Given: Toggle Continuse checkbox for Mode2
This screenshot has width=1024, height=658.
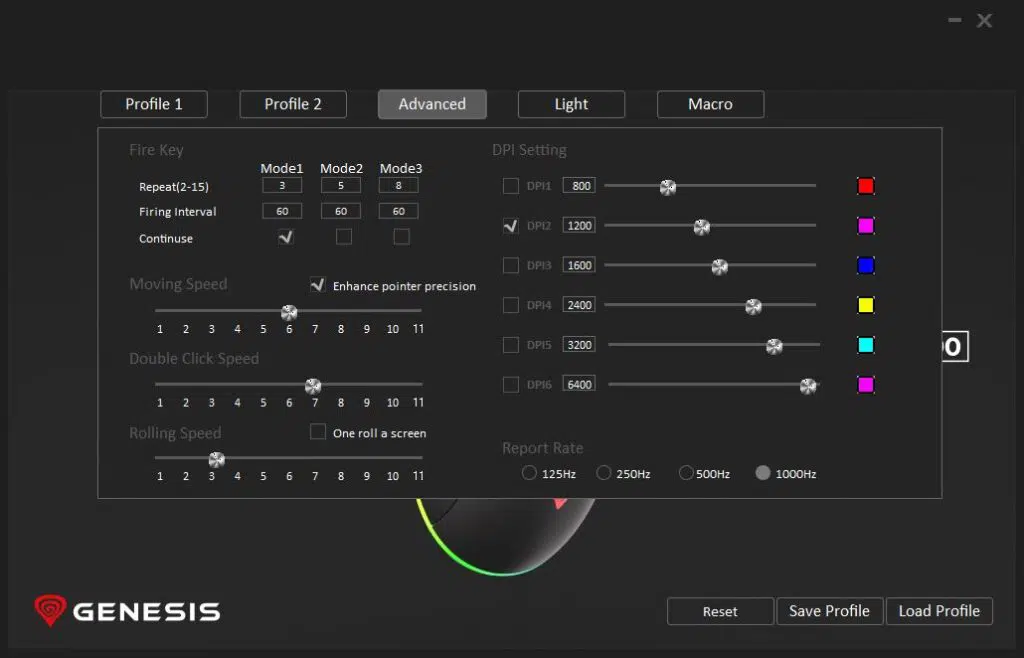Looking at the screenshot, I should tap(344, 237).
